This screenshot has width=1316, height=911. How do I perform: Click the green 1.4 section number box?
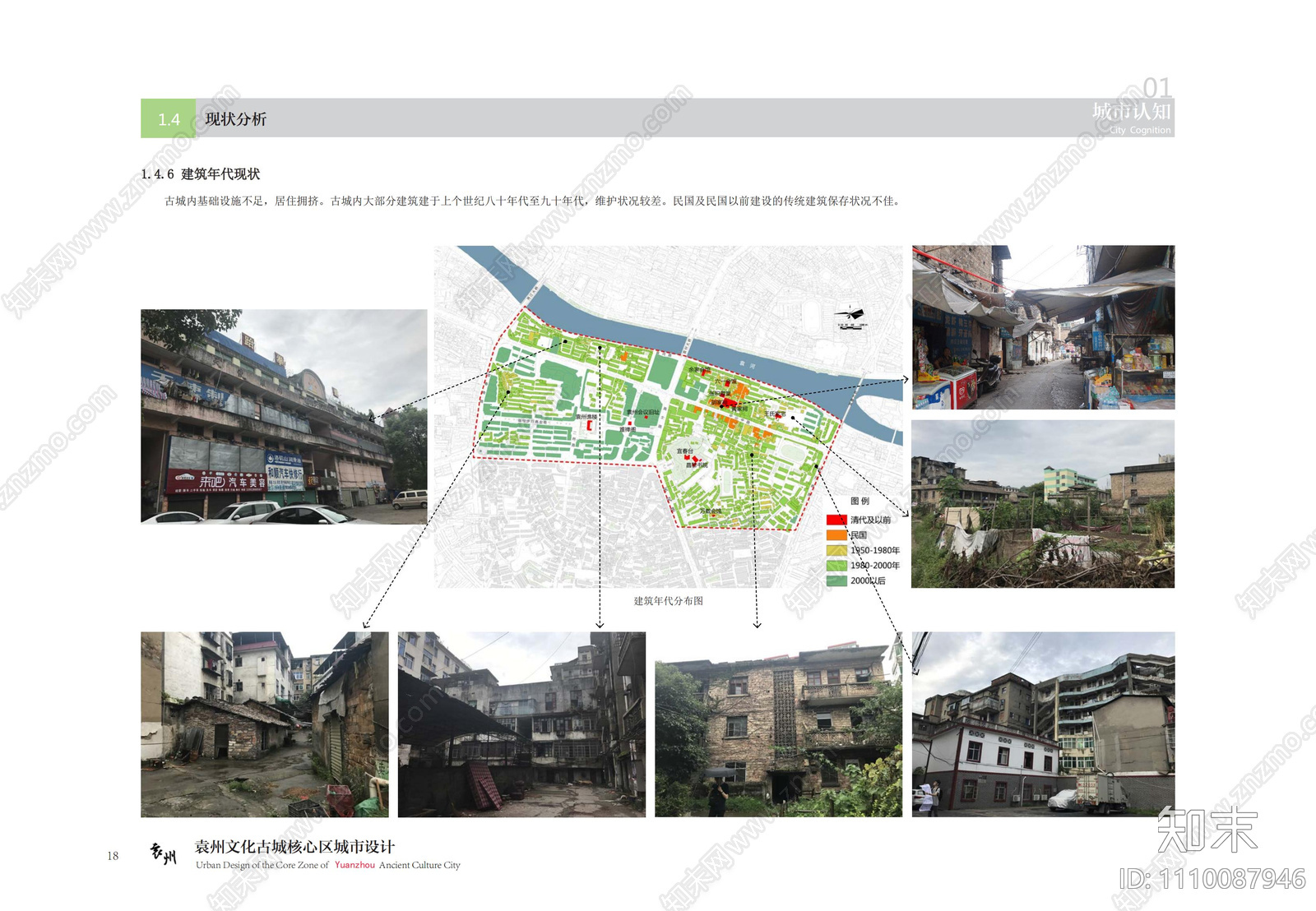(168, 118)
